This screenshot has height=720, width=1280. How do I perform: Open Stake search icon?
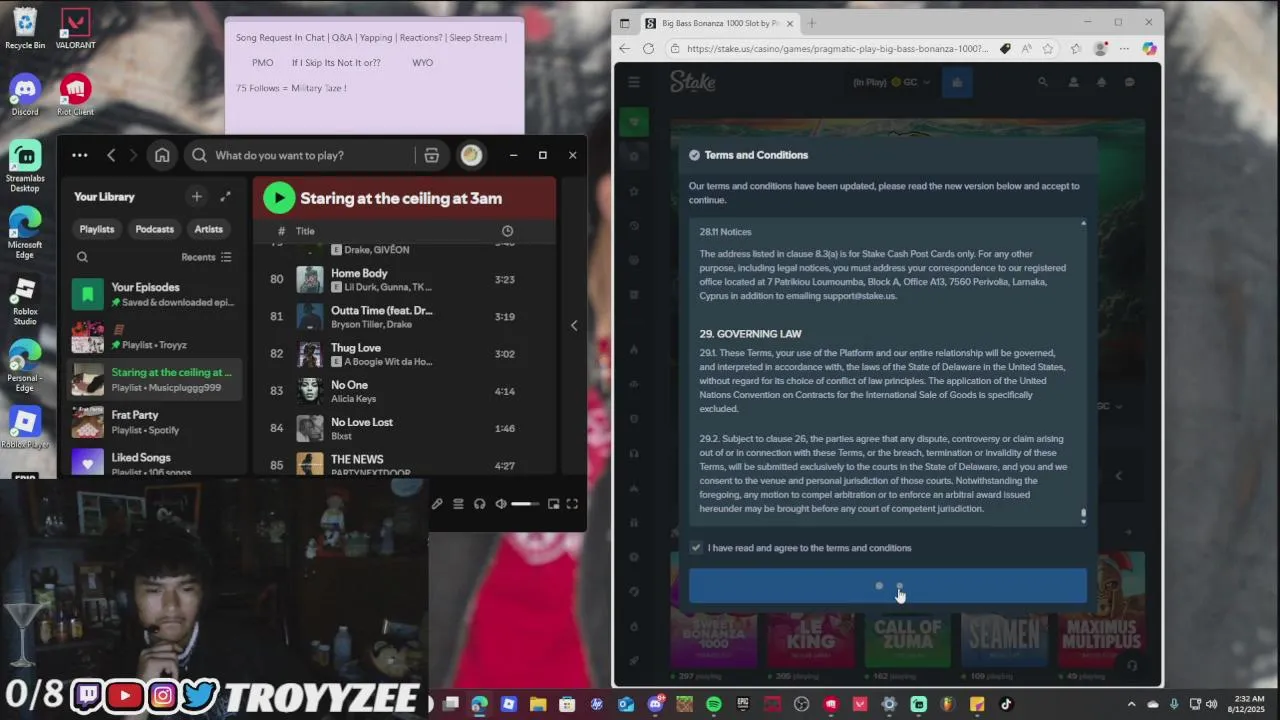(1043, 82)
